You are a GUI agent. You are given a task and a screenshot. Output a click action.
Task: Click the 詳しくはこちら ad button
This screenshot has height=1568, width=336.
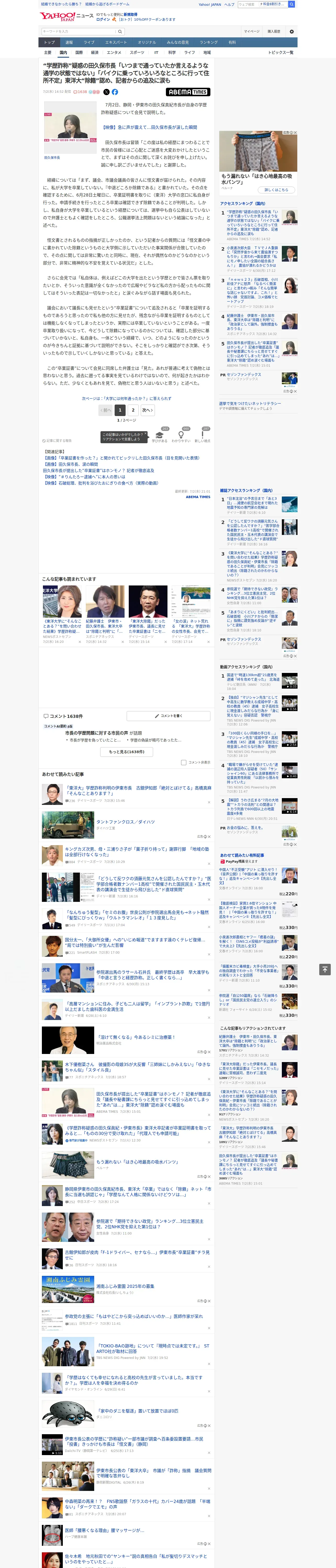(276, 190)
